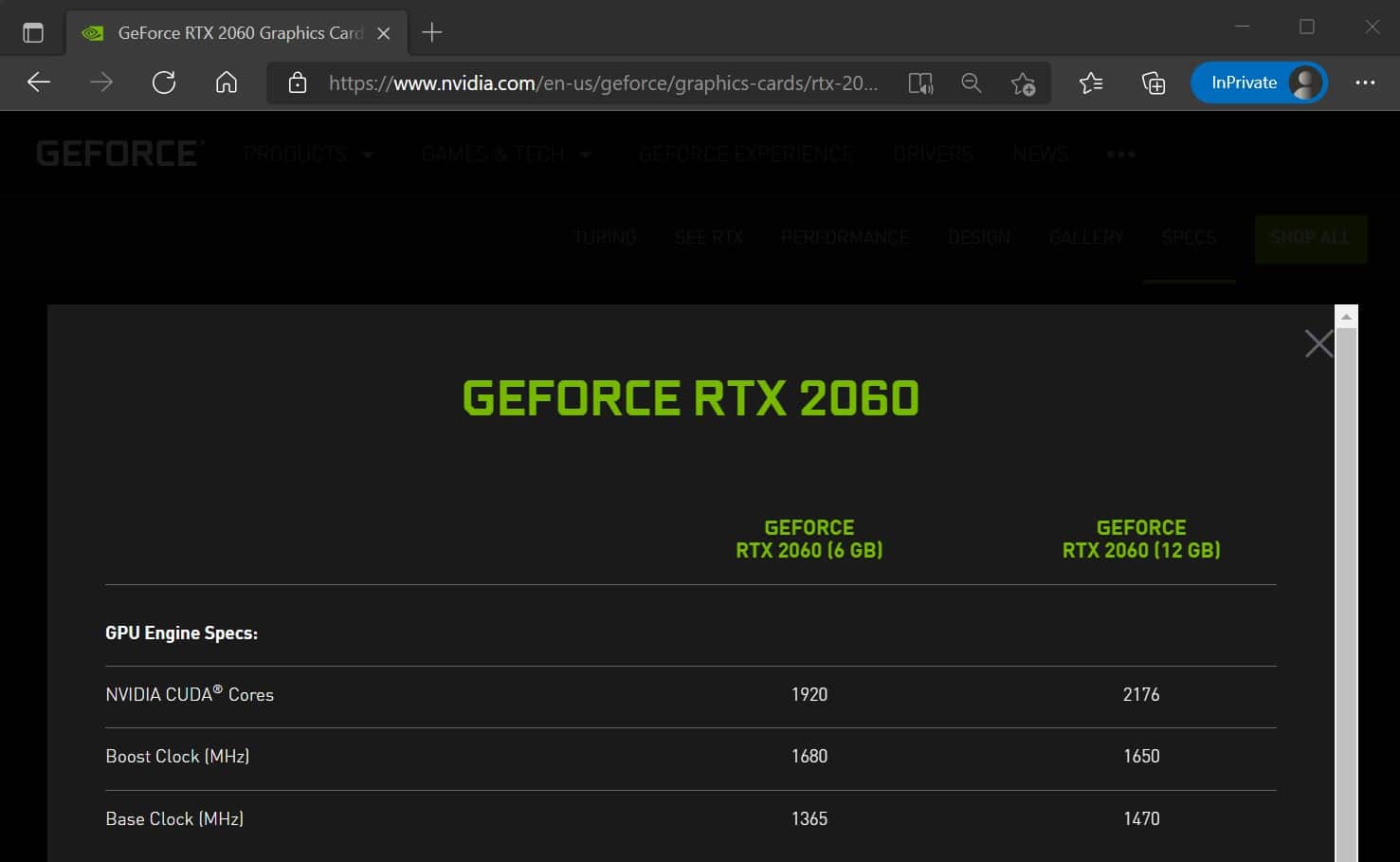Click the address bar URL field
Viewport: 1400px width, 862px height.
[x=603, y=83]
